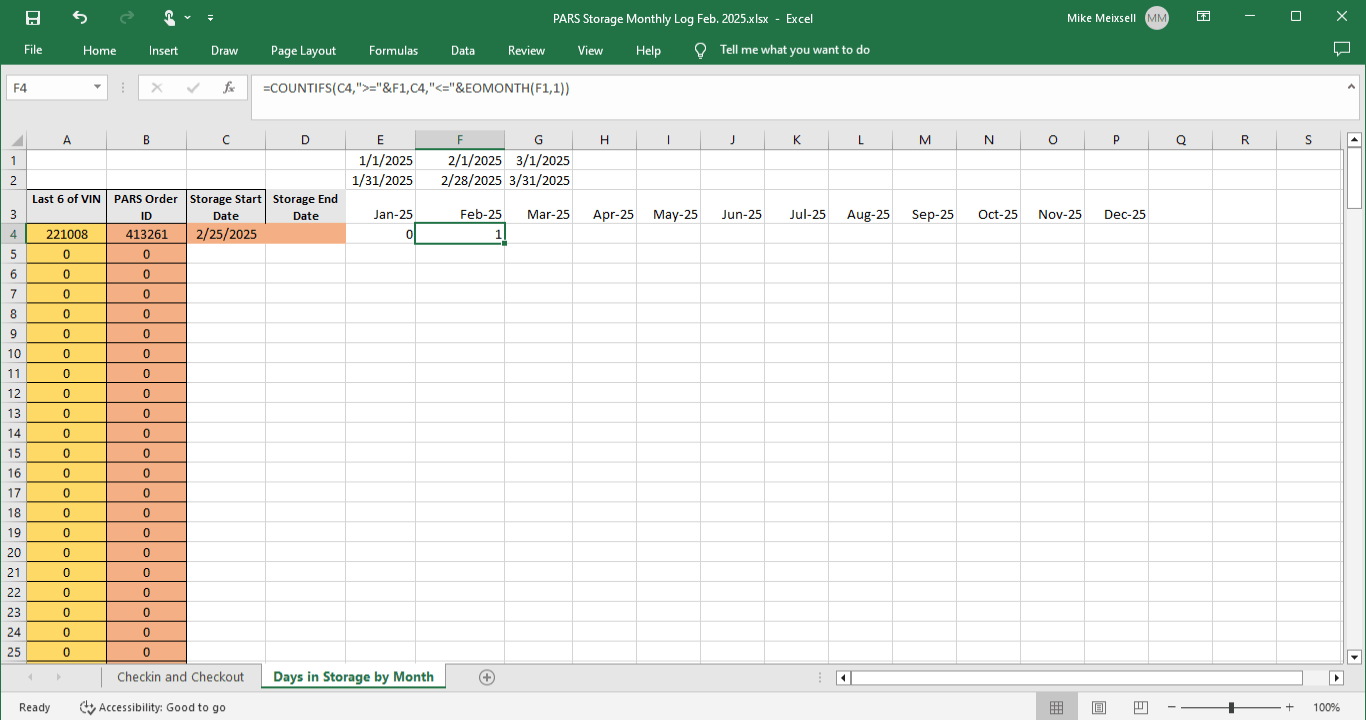Select column F header
Image resolution: width=1366 pixels, height=720 pixels.
pyautogui.click(x=460, y=140)
